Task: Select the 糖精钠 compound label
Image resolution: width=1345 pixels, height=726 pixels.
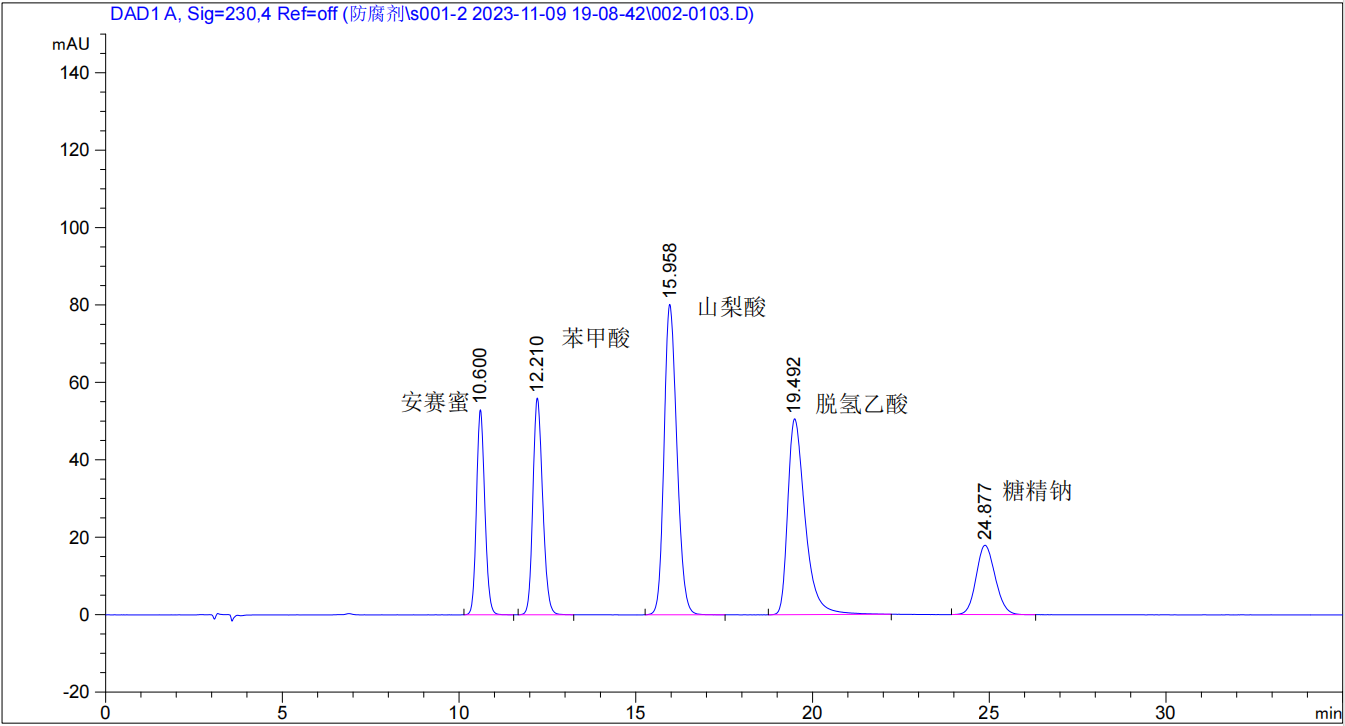Action: click(1037, 491)
